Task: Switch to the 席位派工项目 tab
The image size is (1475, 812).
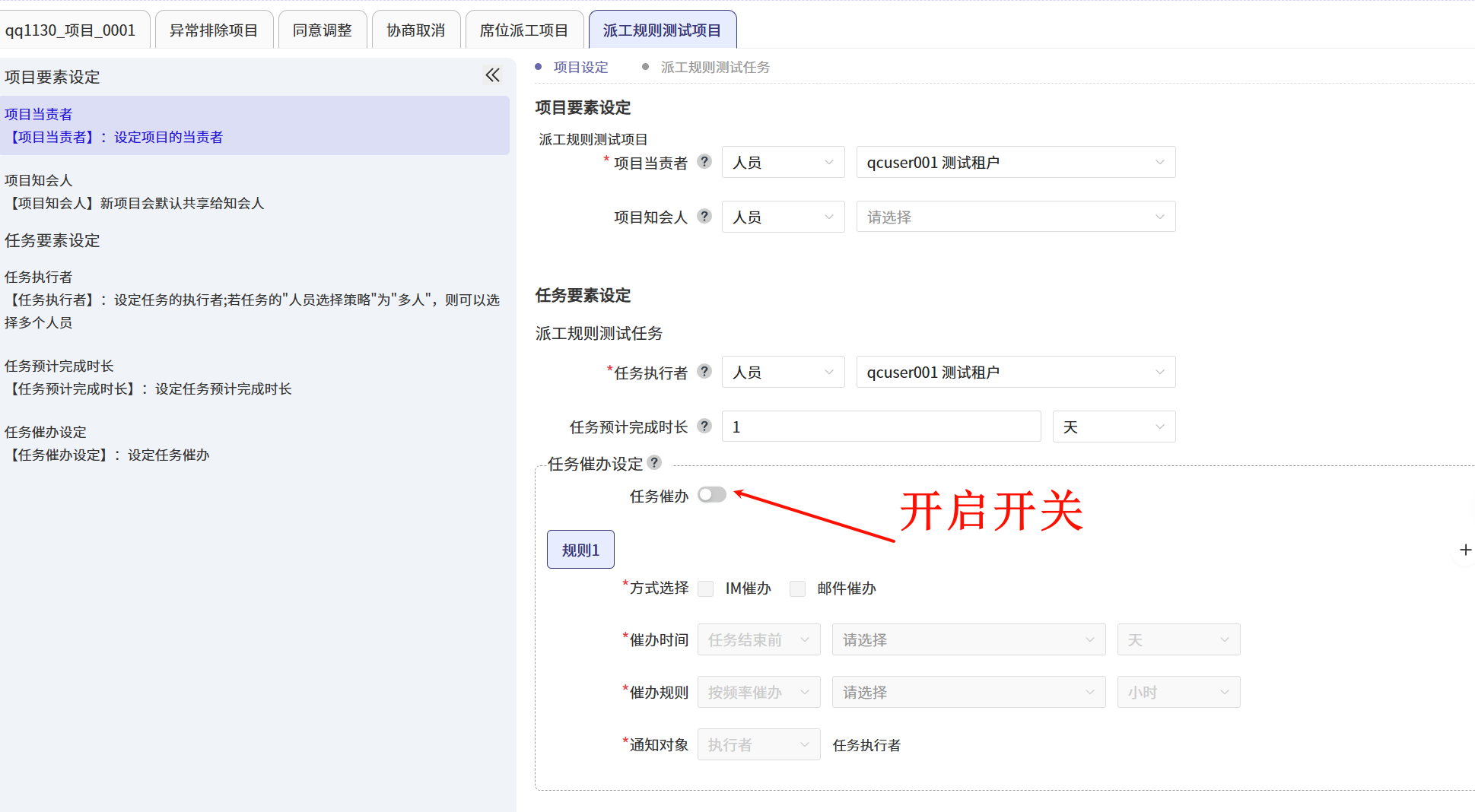Action: tap(523, 30)
